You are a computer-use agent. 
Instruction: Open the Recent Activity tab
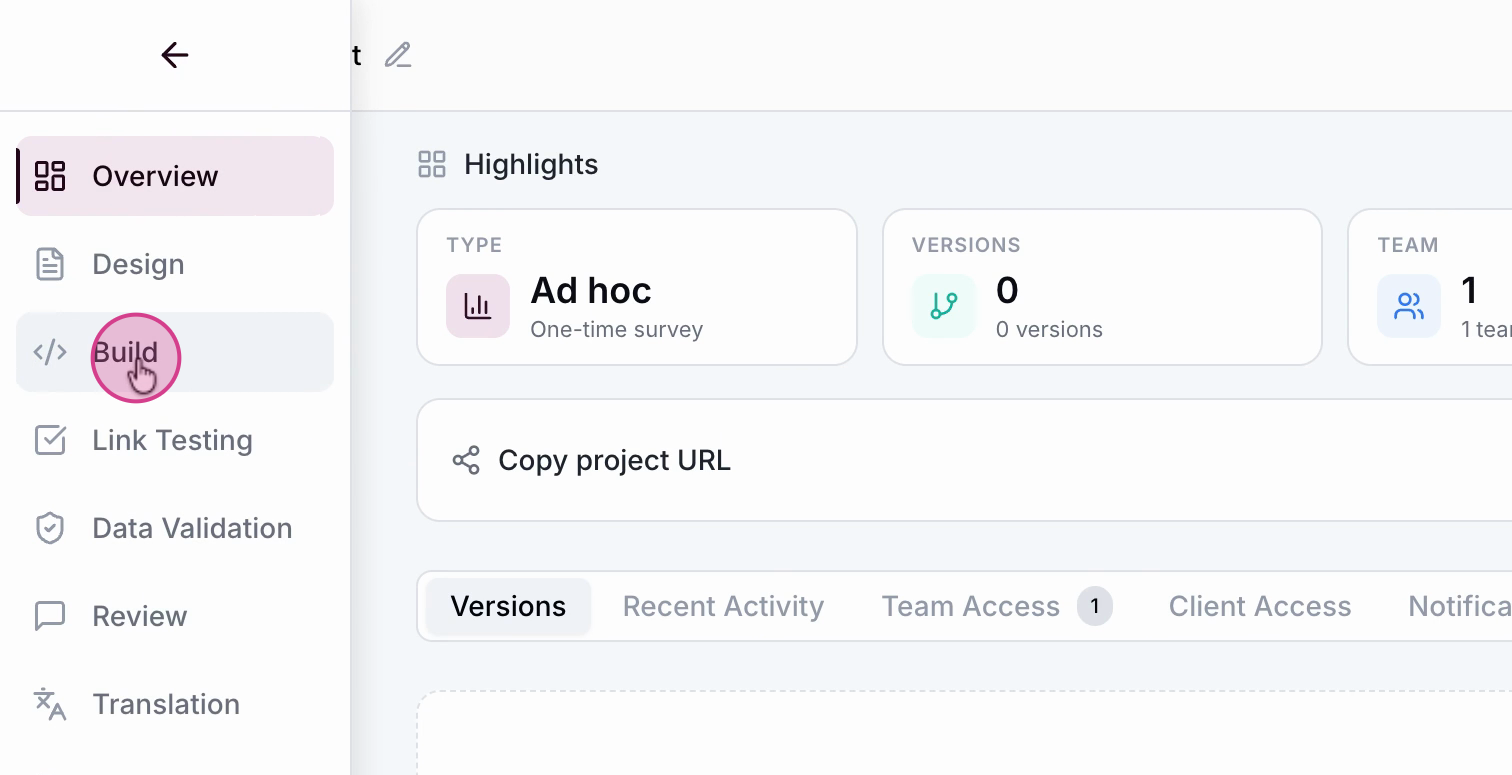(723, 606)
